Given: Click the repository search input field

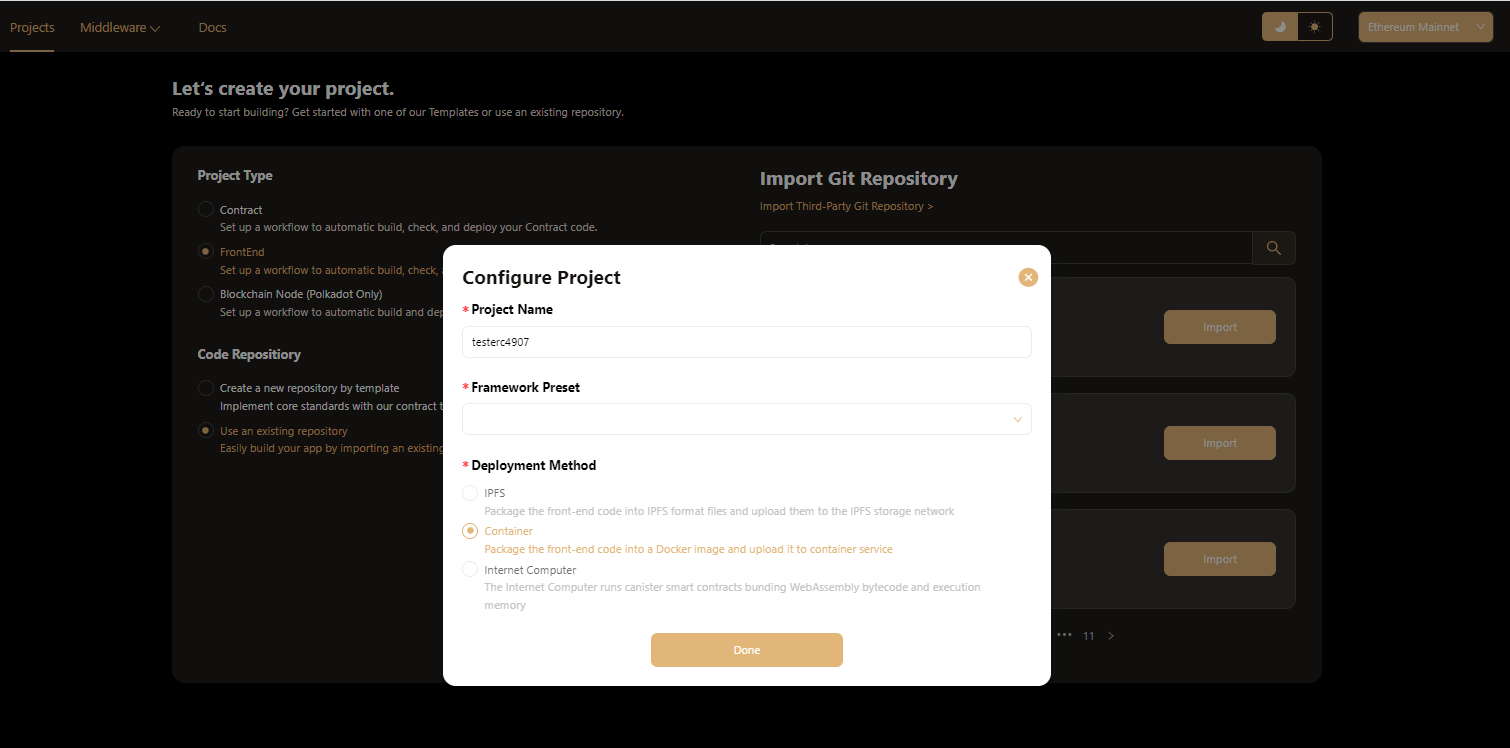Looking at the screenshot, I should [x=1006, y=248].
